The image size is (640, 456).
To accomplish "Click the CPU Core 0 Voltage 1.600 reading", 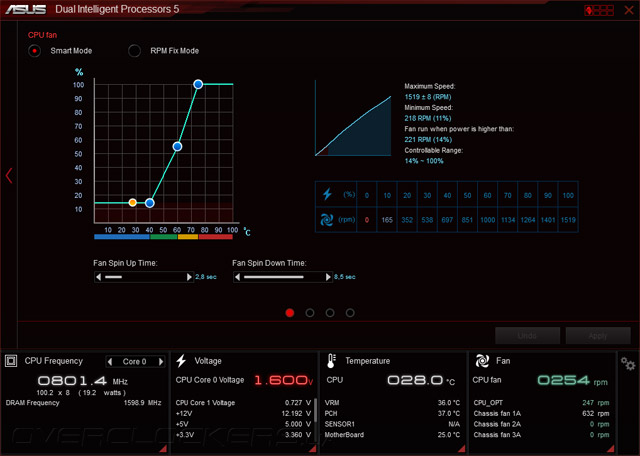I will point(284,380).
